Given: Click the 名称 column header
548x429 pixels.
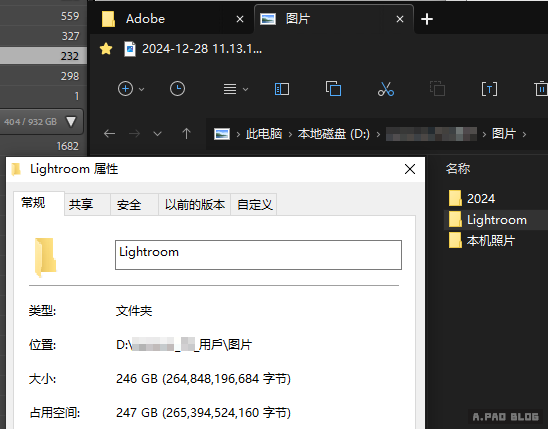Looking at the screenshot, I should 458,169.
